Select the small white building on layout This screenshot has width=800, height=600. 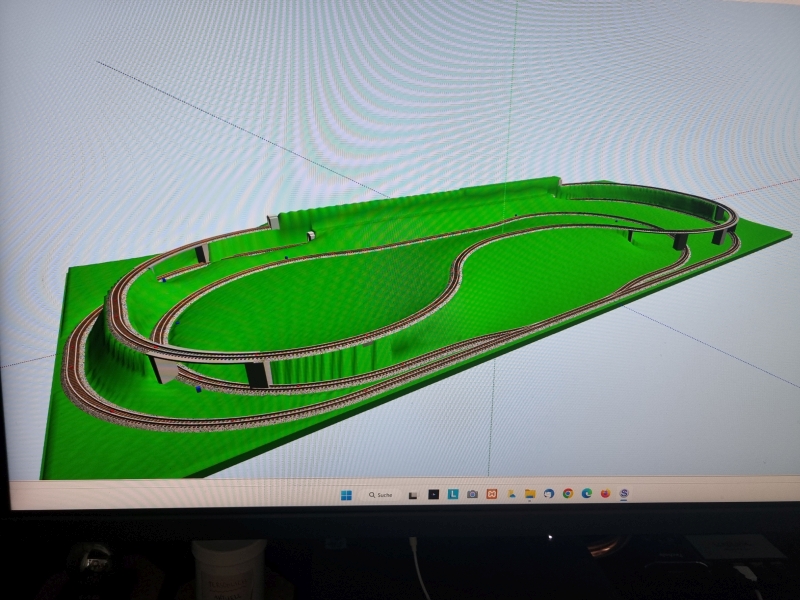pyautogui.click(x=312, y=236)
